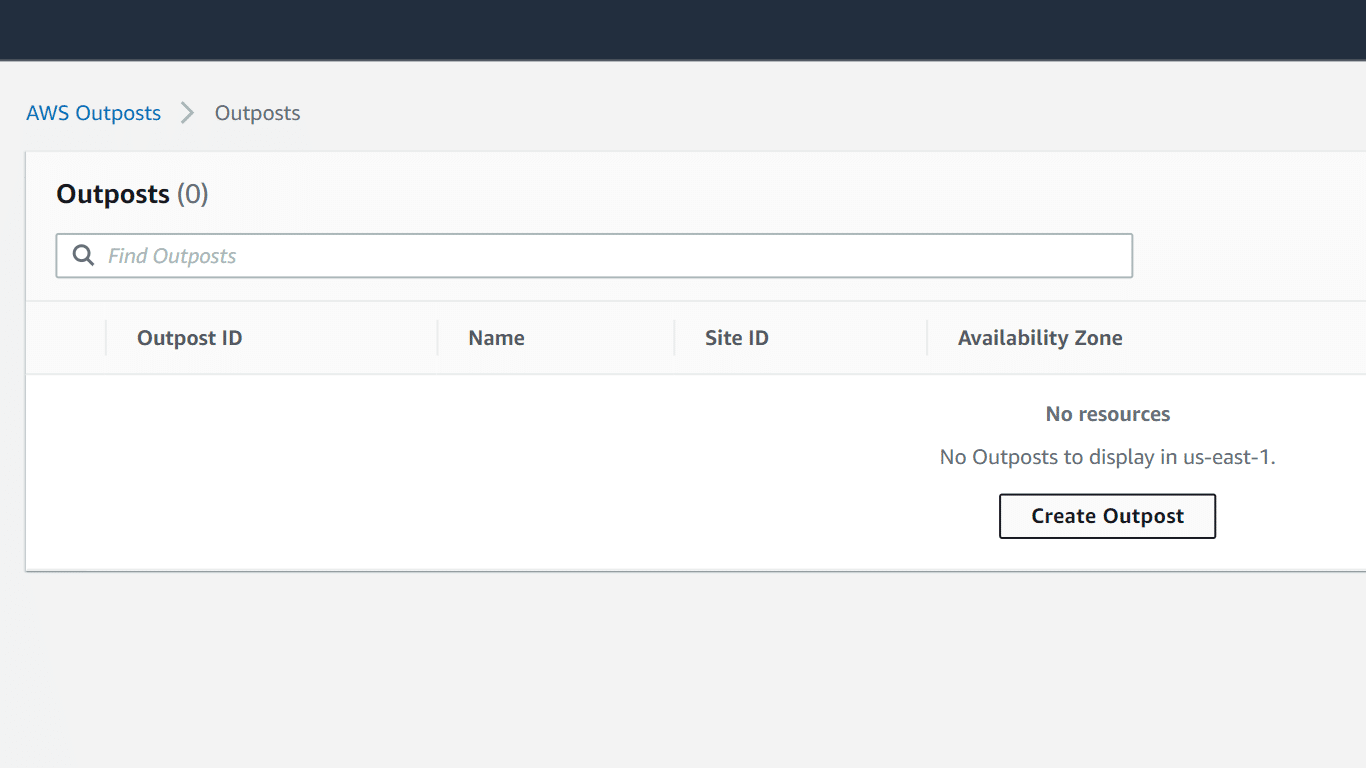The height and width of the screenshot is (768, 1366).
Task: Click the breadcrumb chevron separator icon
Action: tap(186, 113)
